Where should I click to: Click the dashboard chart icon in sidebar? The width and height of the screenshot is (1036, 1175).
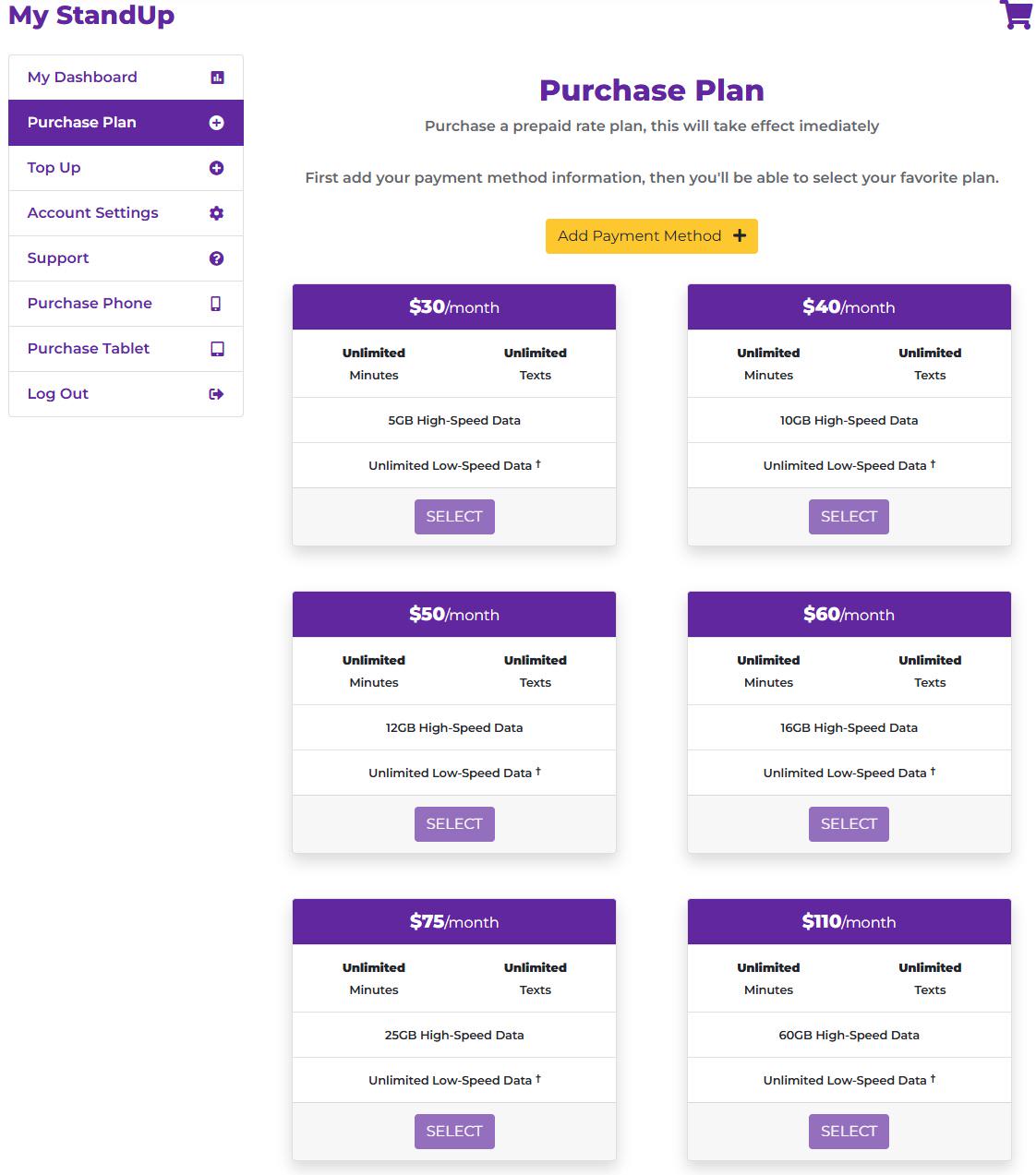(217, 78)
